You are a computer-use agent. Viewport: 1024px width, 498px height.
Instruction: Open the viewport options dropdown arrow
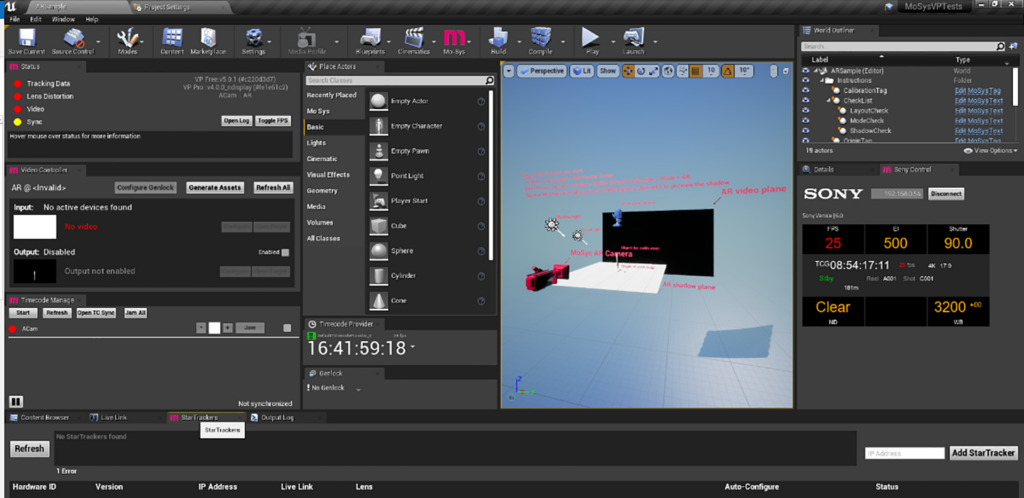(x=509, y=71)
